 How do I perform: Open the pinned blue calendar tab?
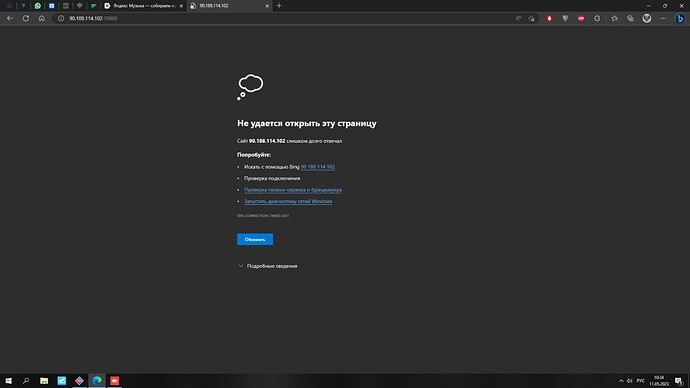(51, 6)
